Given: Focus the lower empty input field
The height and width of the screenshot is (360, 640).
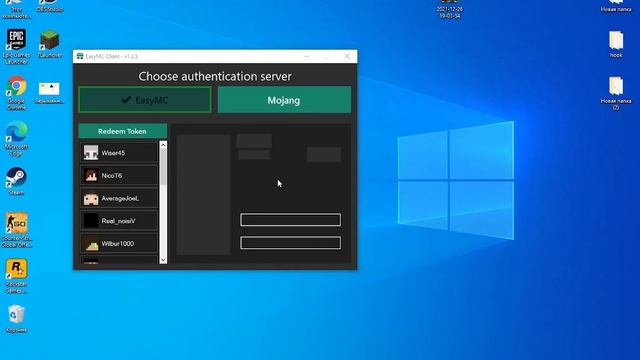Looking at the screenshot, I should tap(291, 243).
